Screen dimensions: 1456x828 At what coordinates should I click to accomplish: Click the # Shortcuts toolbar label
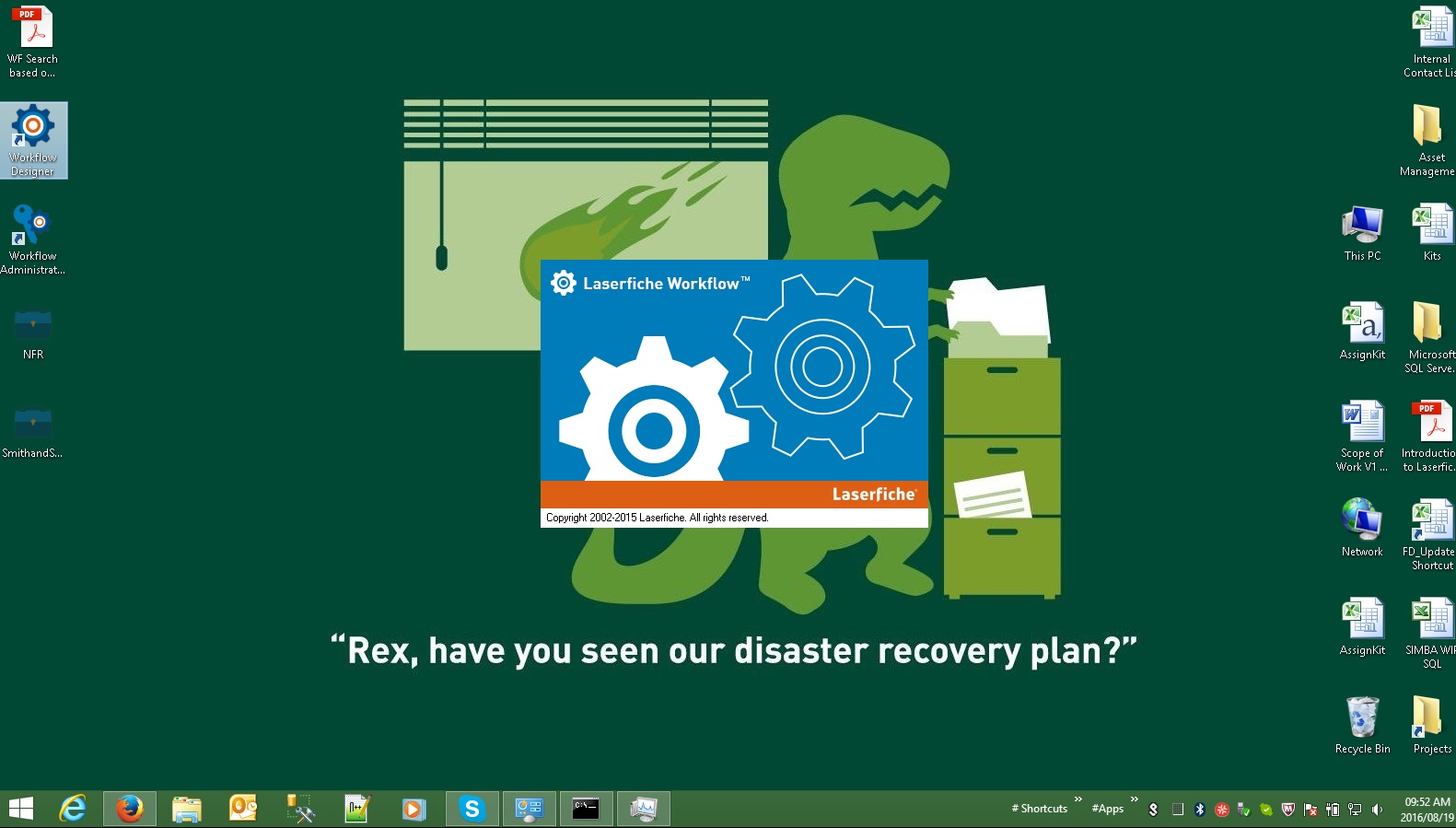point(1040,809)
